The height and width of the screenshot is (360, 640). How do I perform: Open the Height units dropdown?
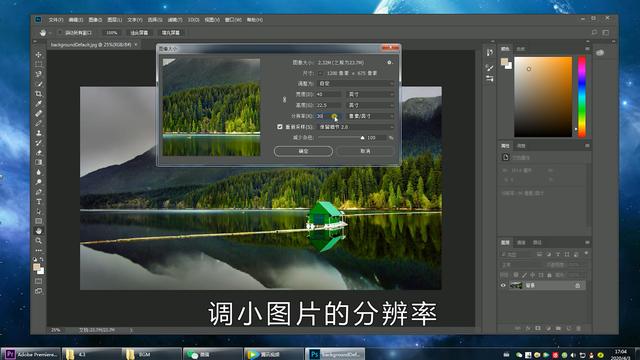click(x=371, y=105)
